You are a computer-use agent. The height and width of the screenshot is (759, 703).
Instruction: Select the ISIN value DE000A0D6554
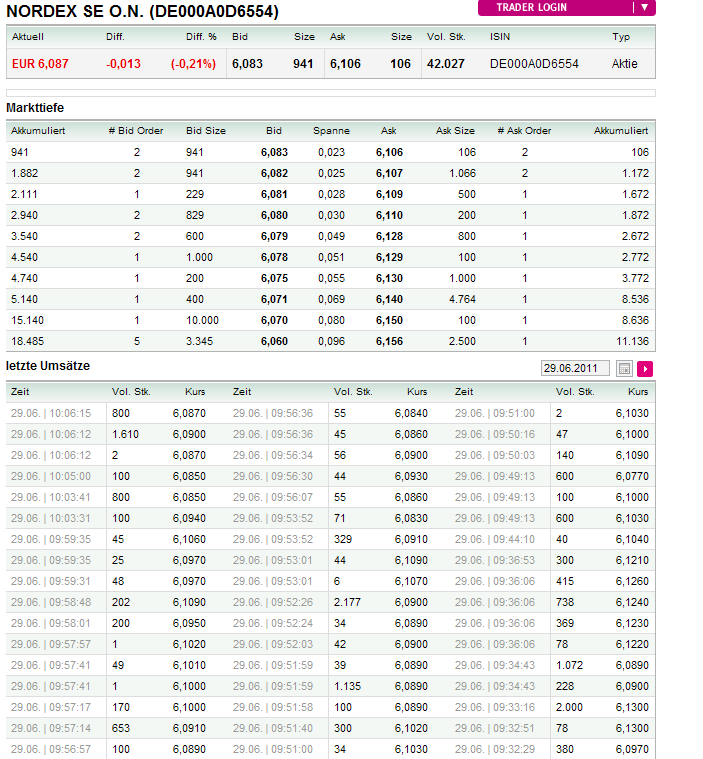[534, 64]
